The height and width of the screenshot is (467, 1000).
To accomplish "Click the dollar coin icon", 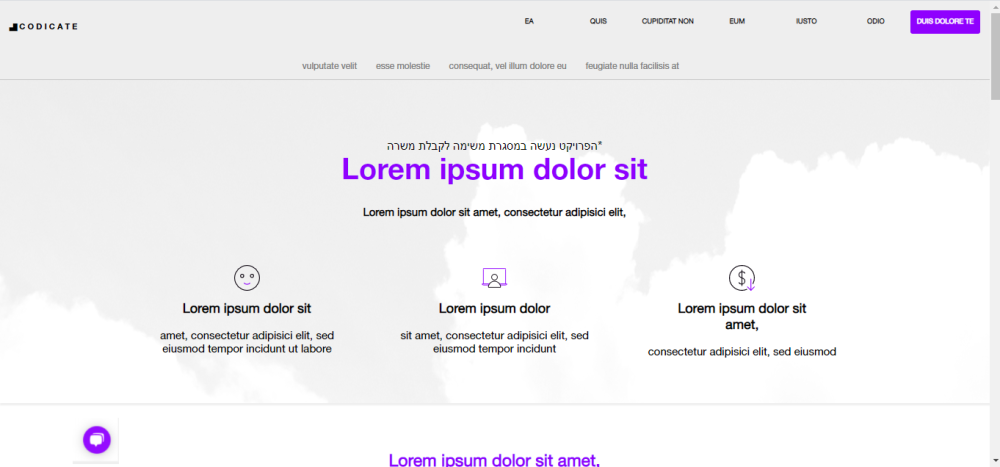I will point(742,278).
